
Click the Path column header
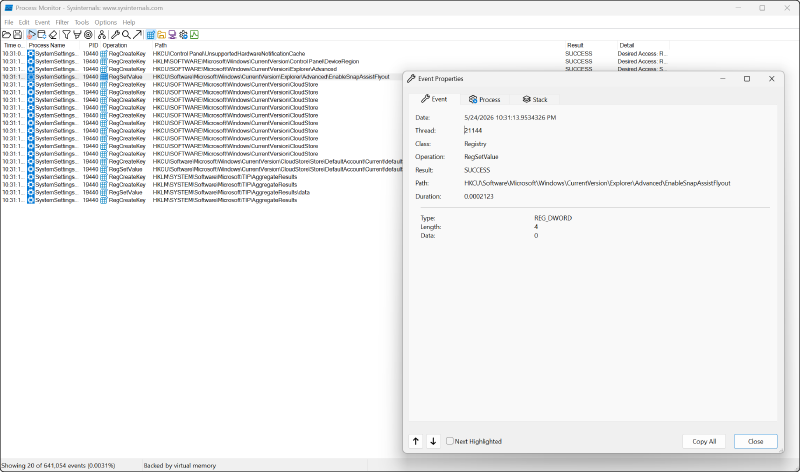pyautogui.click(x=358, y=45)
